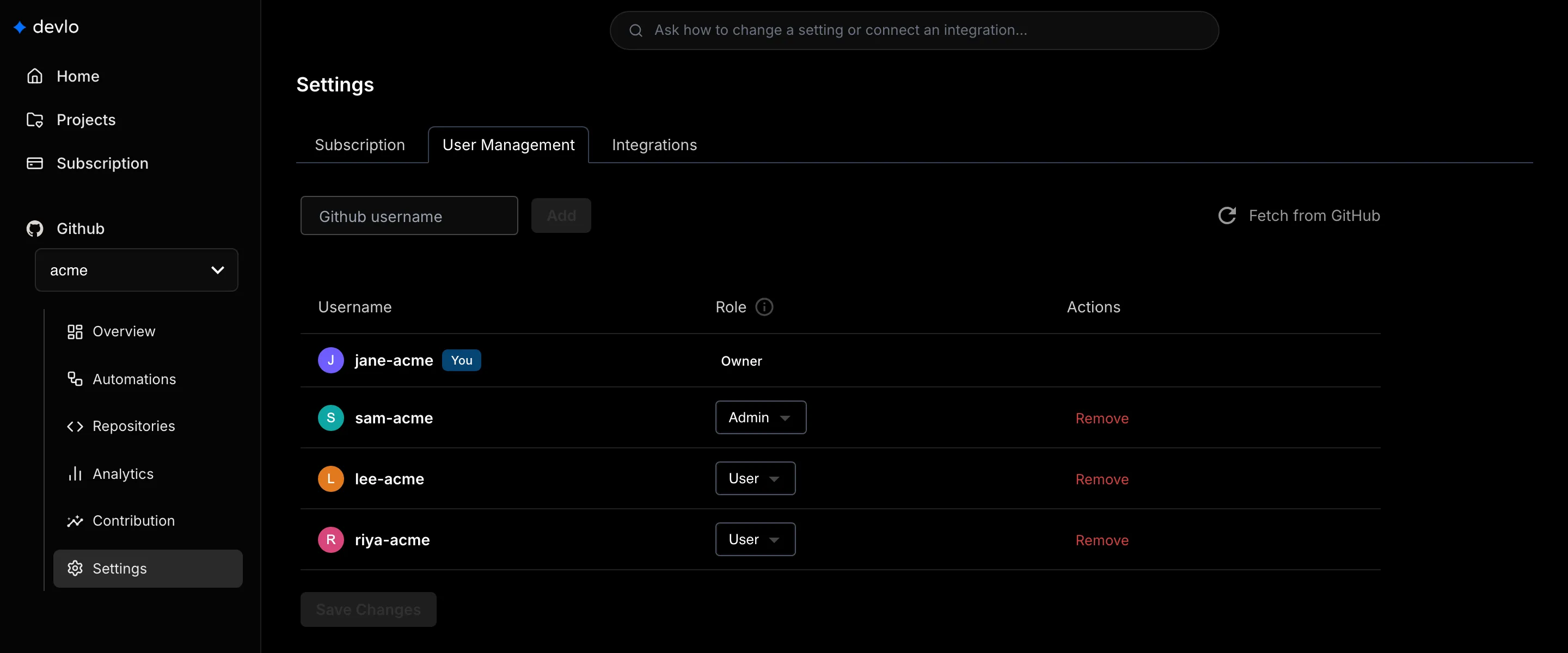Click the Add button
1568x653 pixels.
(x=561, y=215)
